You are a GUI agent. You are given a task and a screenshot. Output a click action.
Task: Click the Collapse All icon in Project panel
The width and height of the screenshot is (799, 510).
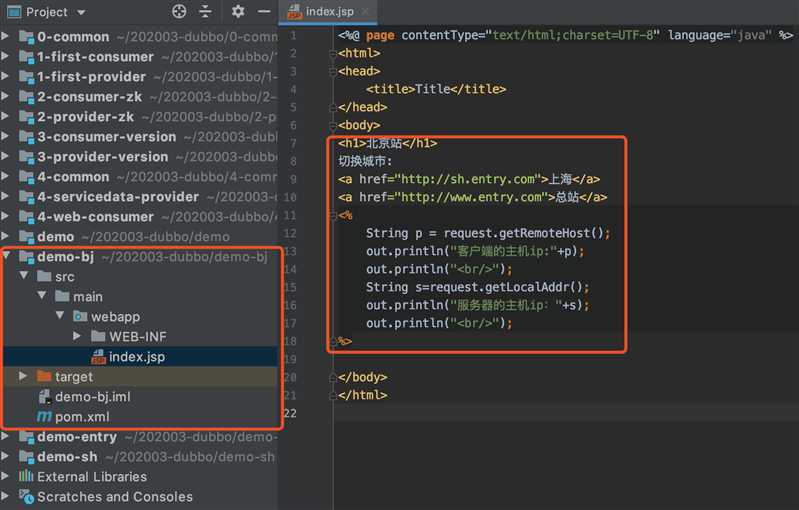[205, 12]
